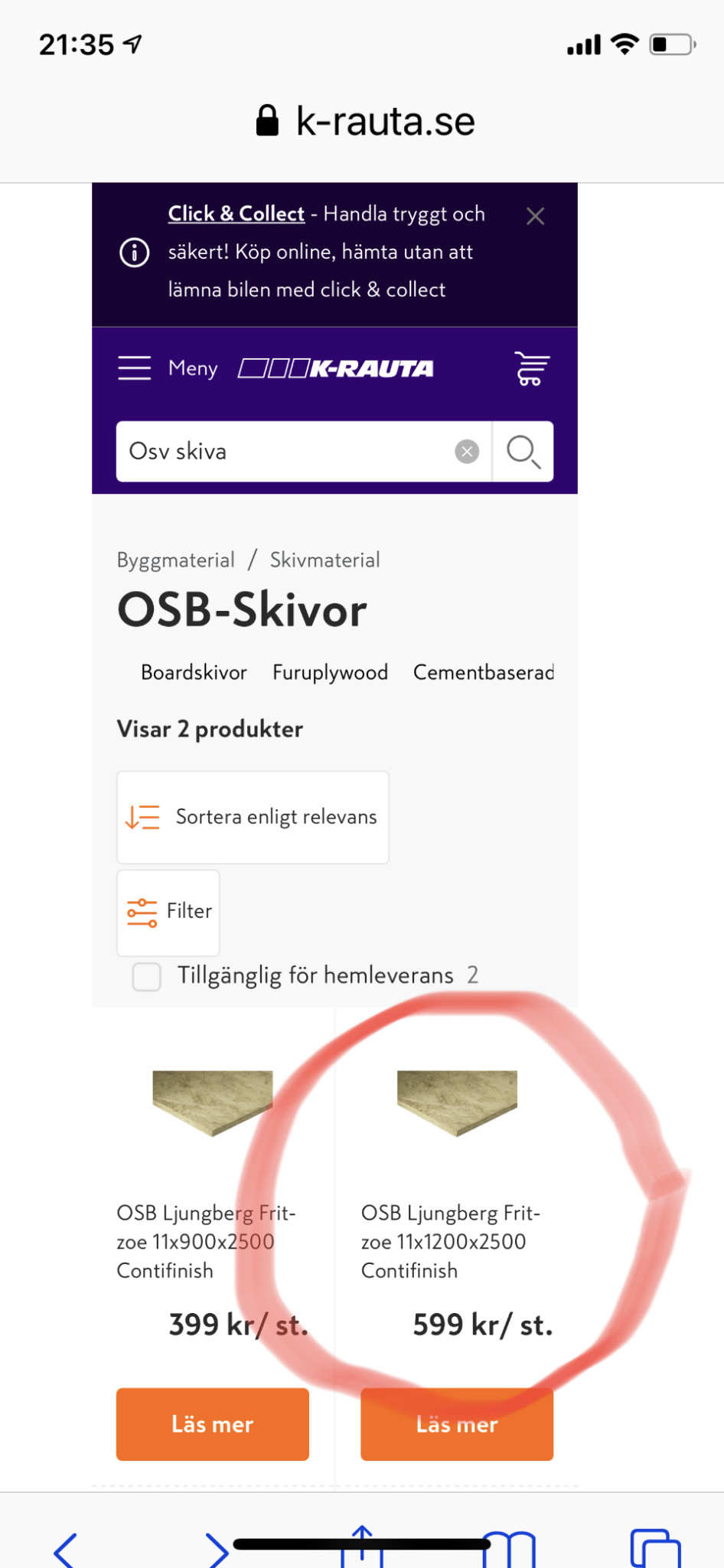Clear the search field with the x icon
This screenshot has height=1568, width=724.
pos(467,452)
